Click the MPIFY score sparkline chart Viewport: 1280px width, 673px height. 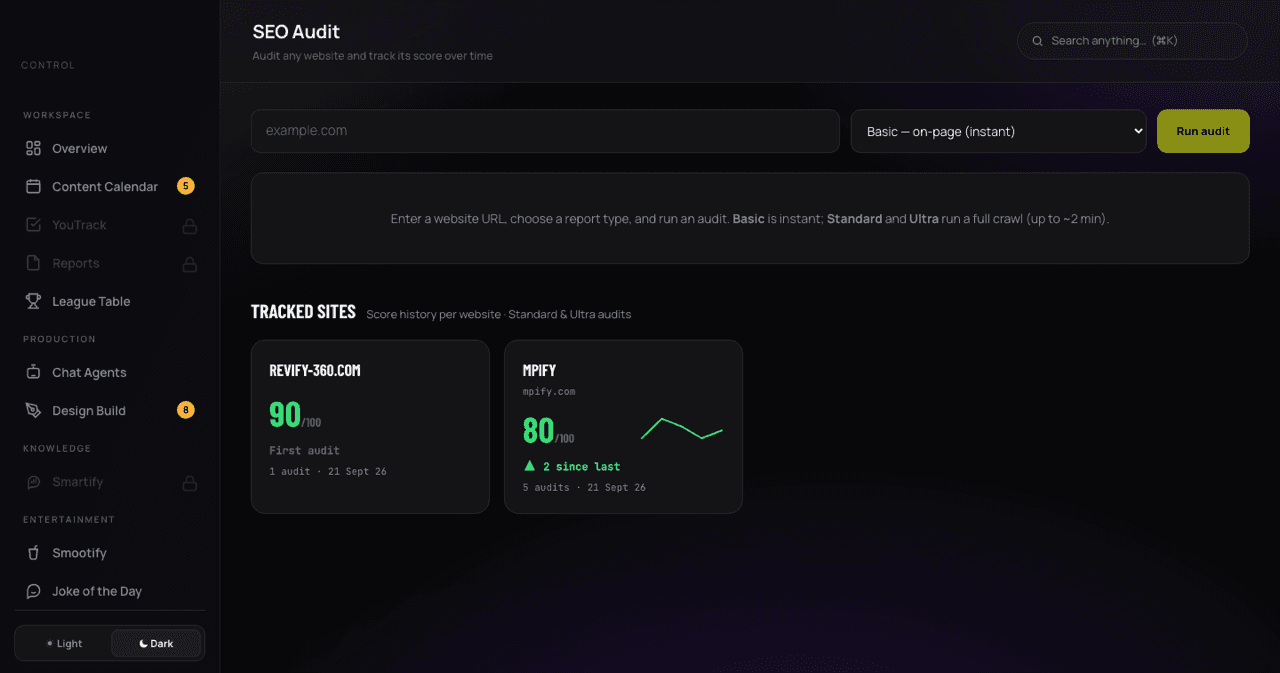(x=682, y=429)
